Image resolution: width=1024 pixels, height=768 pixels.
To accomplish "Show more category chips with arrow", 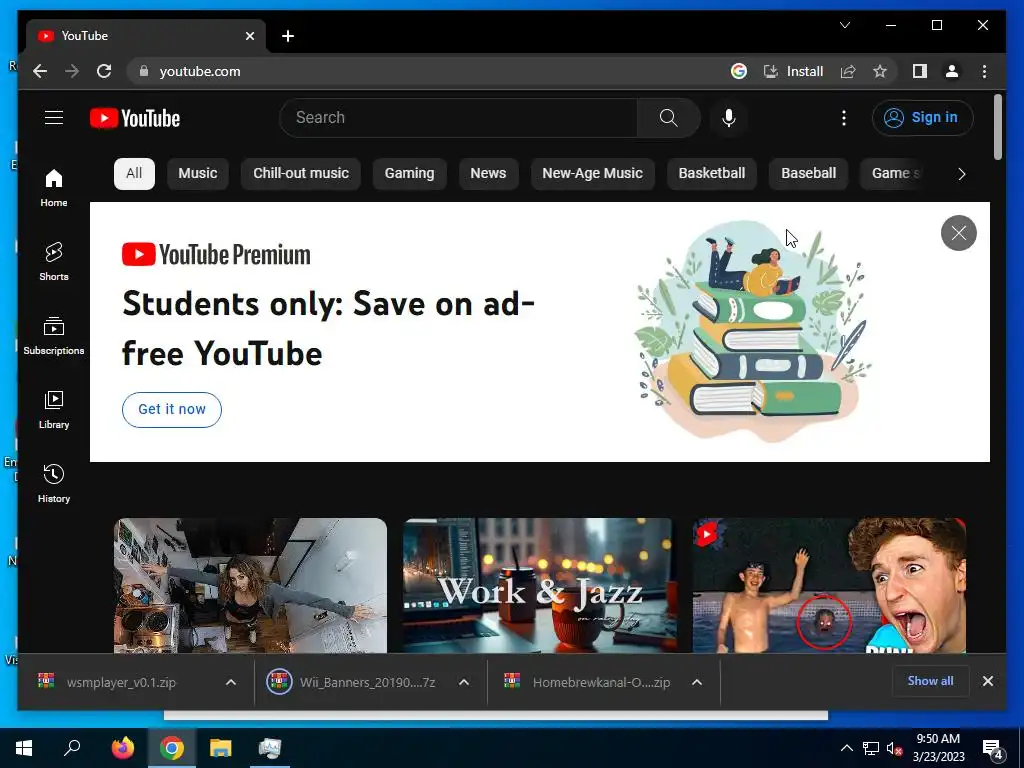I will (x=961, y=174).
